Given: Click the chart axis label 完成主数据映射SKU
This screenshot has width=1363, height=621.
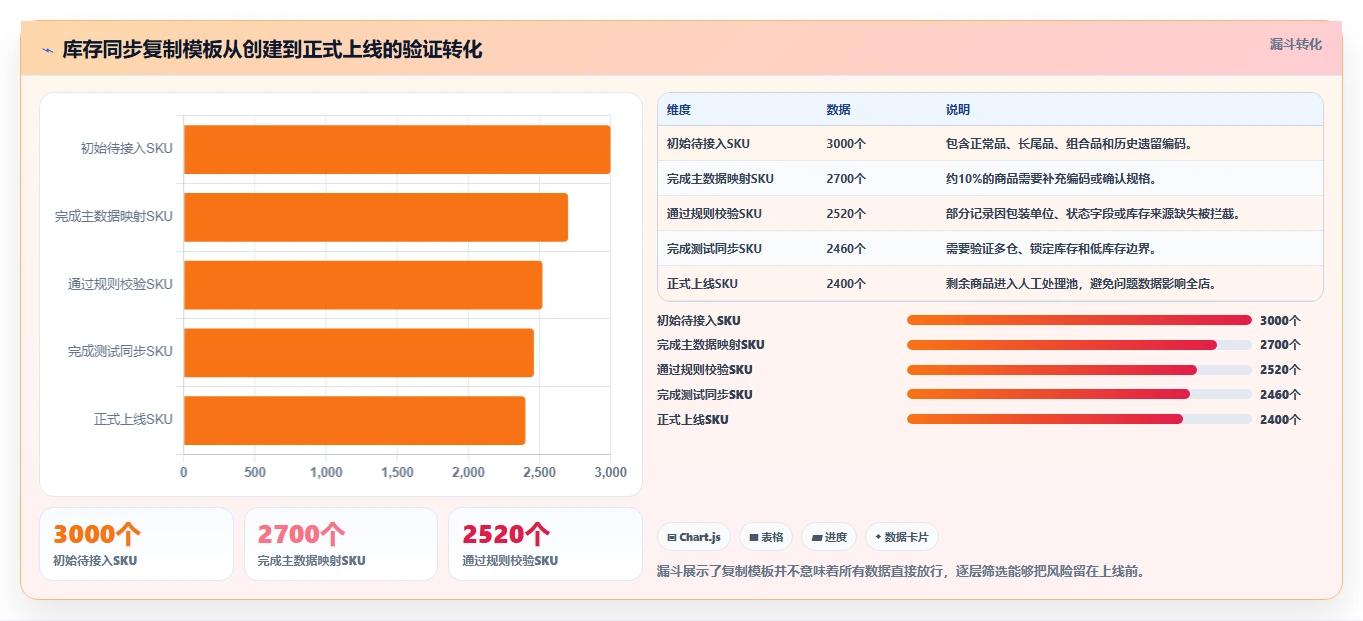Looking at the screenshot, I should pyautogui.click(x=114, y=217).
